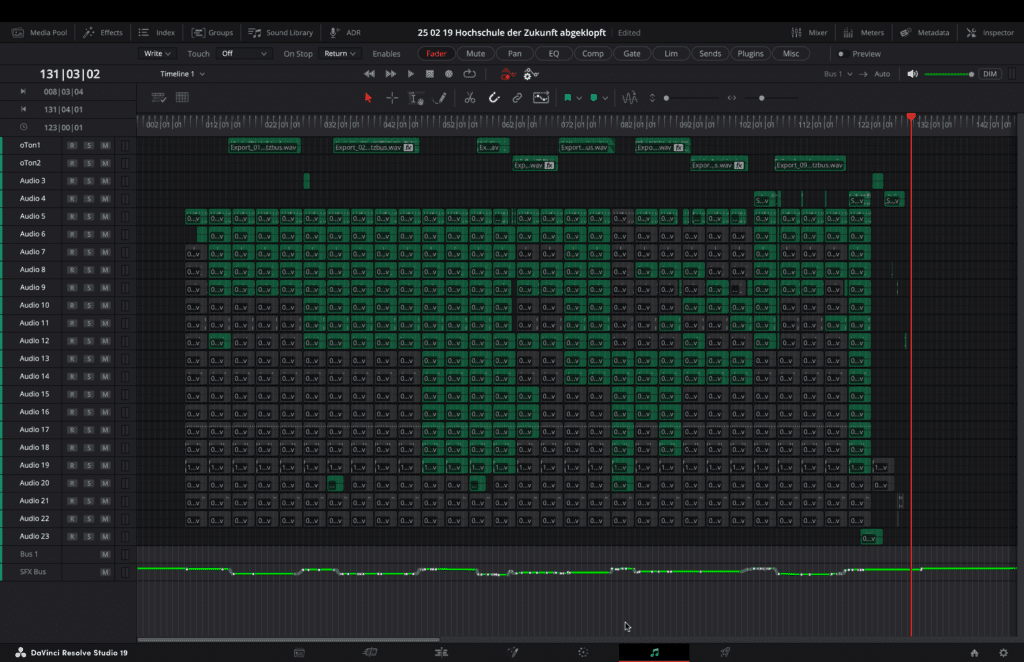
Task: Toggle the snapping magnet icon
Action: pyautogui.click(x=494, y=98)
